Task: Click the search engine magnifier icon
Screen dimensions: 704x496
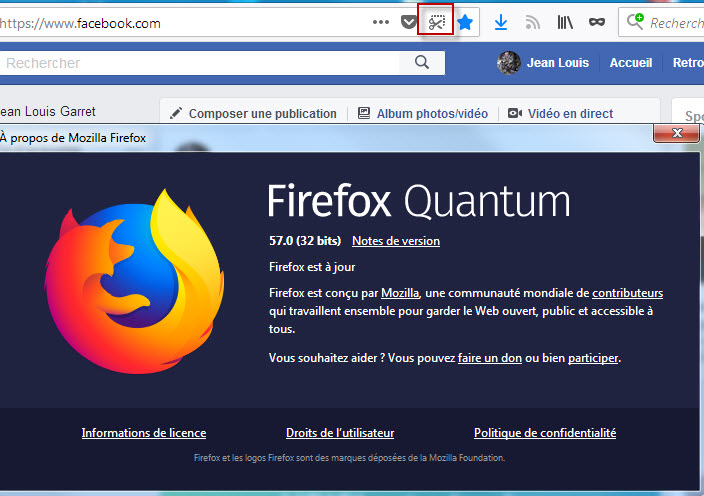Action: tap(635, 22)
